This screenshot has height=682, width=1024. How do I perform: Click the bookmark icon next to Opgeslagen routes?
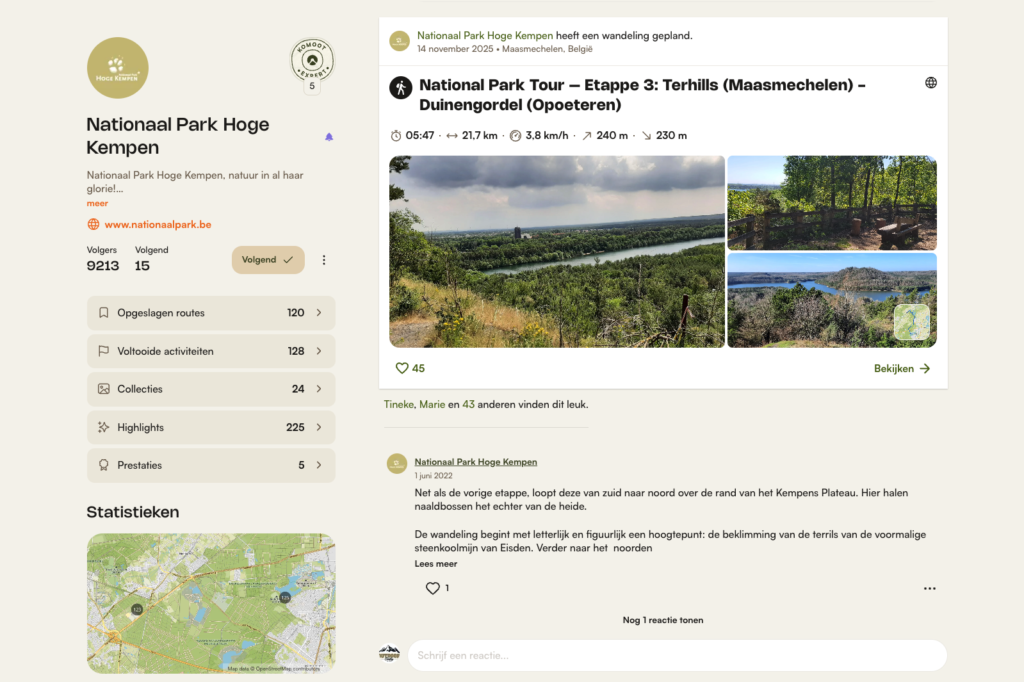103,312
